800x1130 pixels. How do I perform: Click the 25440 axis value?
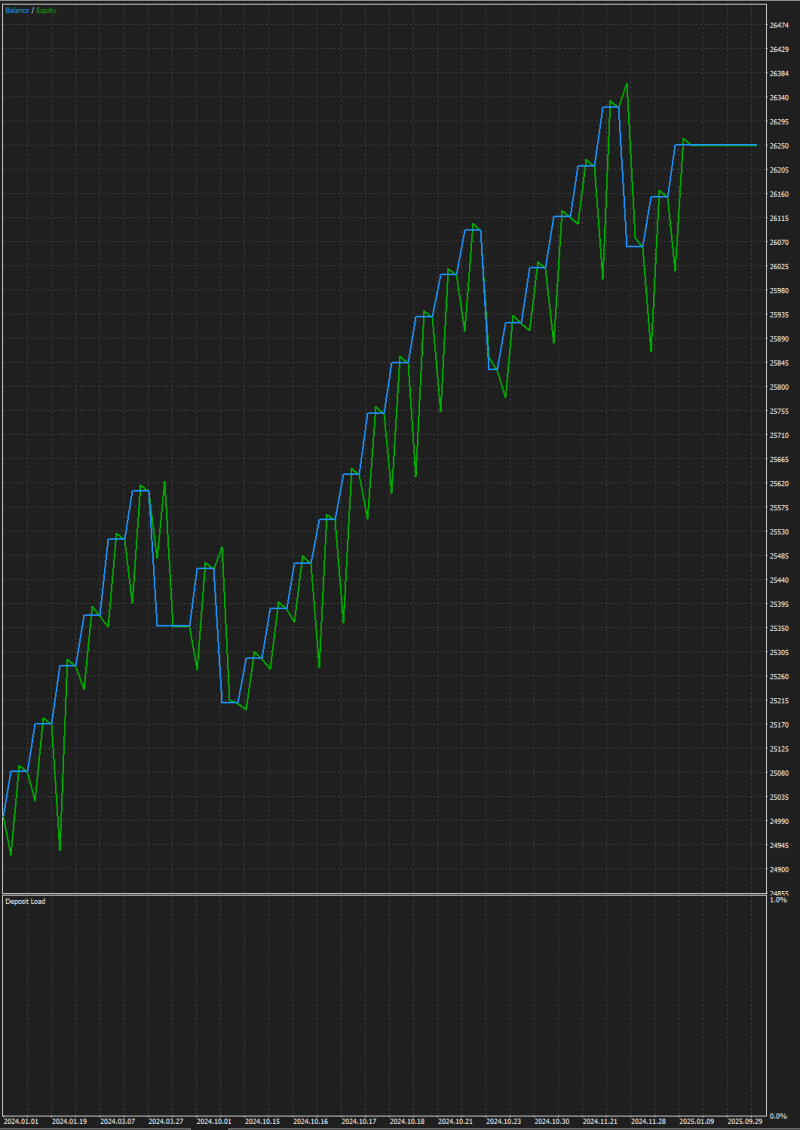click(778, 580)
